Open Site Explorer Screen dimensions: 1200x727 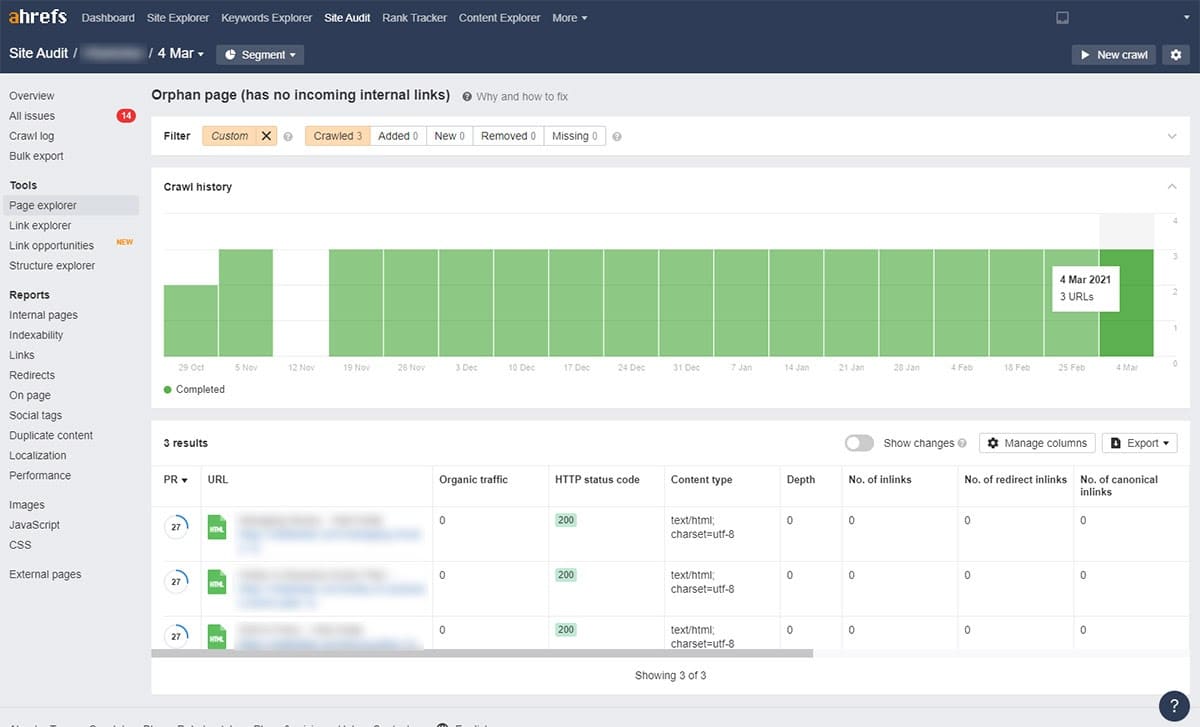point(178,18)
